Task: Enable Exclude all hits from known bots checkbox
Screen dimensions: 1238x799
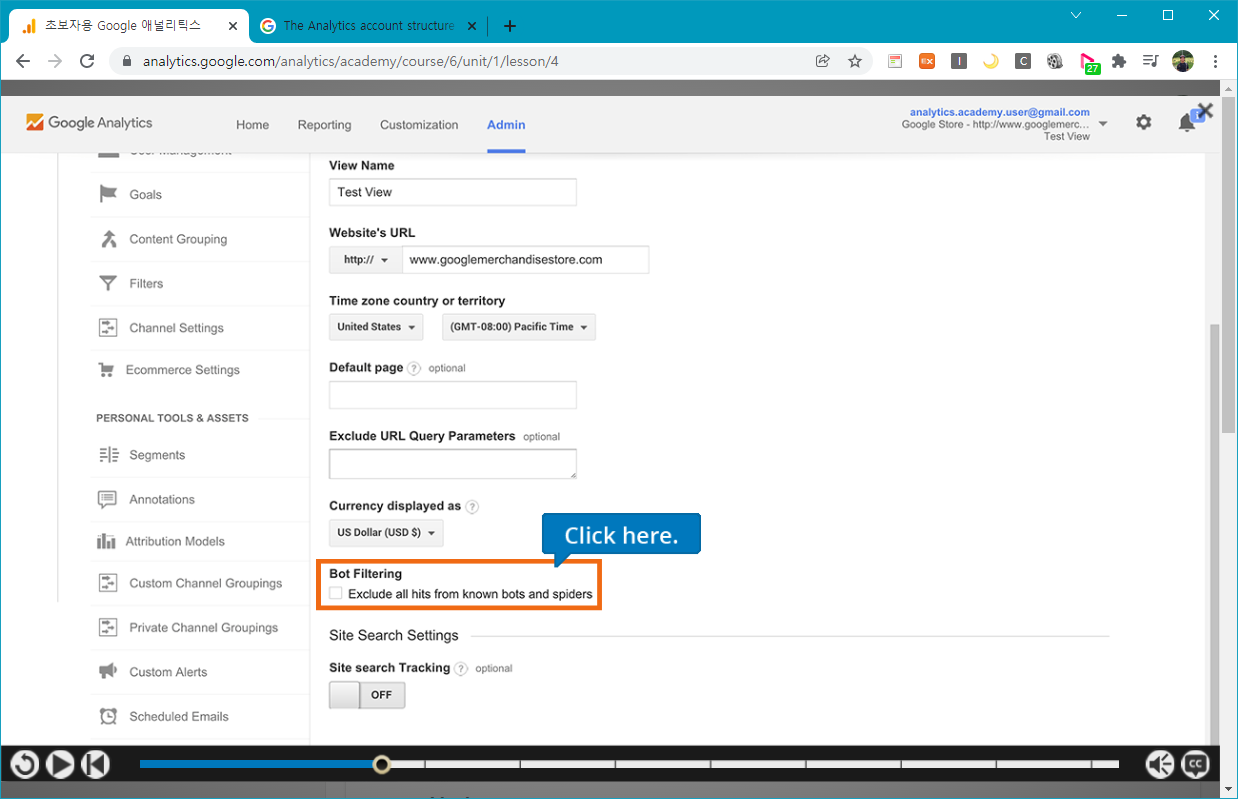Action: click(x=336, y=594)
